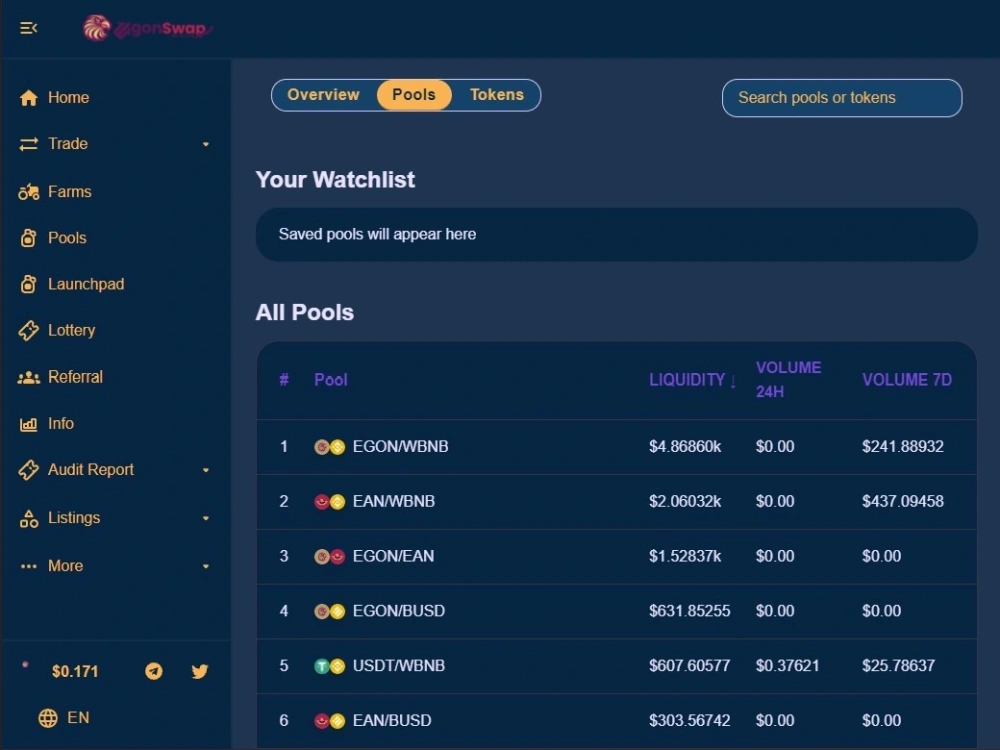Expand the Listings submenu arrow
This screenshot has height=750, width=1000.
click(206, 518)
